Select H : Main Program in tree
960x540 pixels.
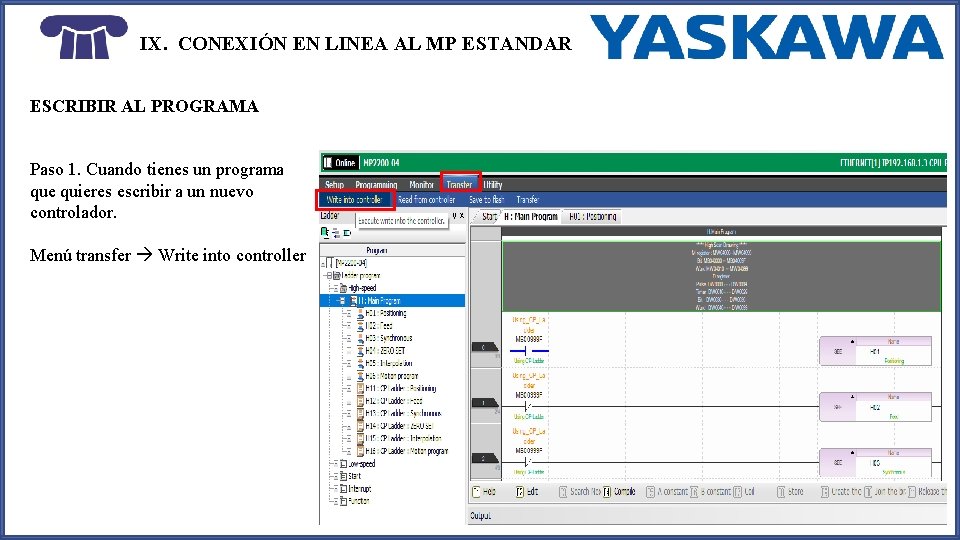click(x=379, y=301)
